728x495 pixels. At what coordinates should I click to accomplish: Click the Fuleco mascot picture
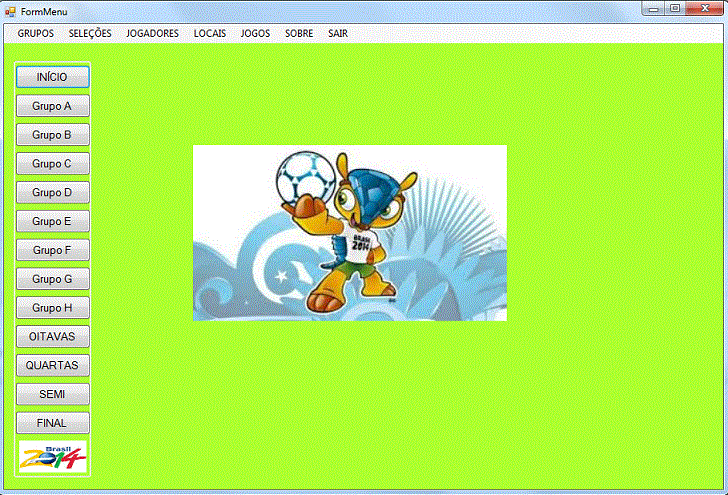[350, 233]
